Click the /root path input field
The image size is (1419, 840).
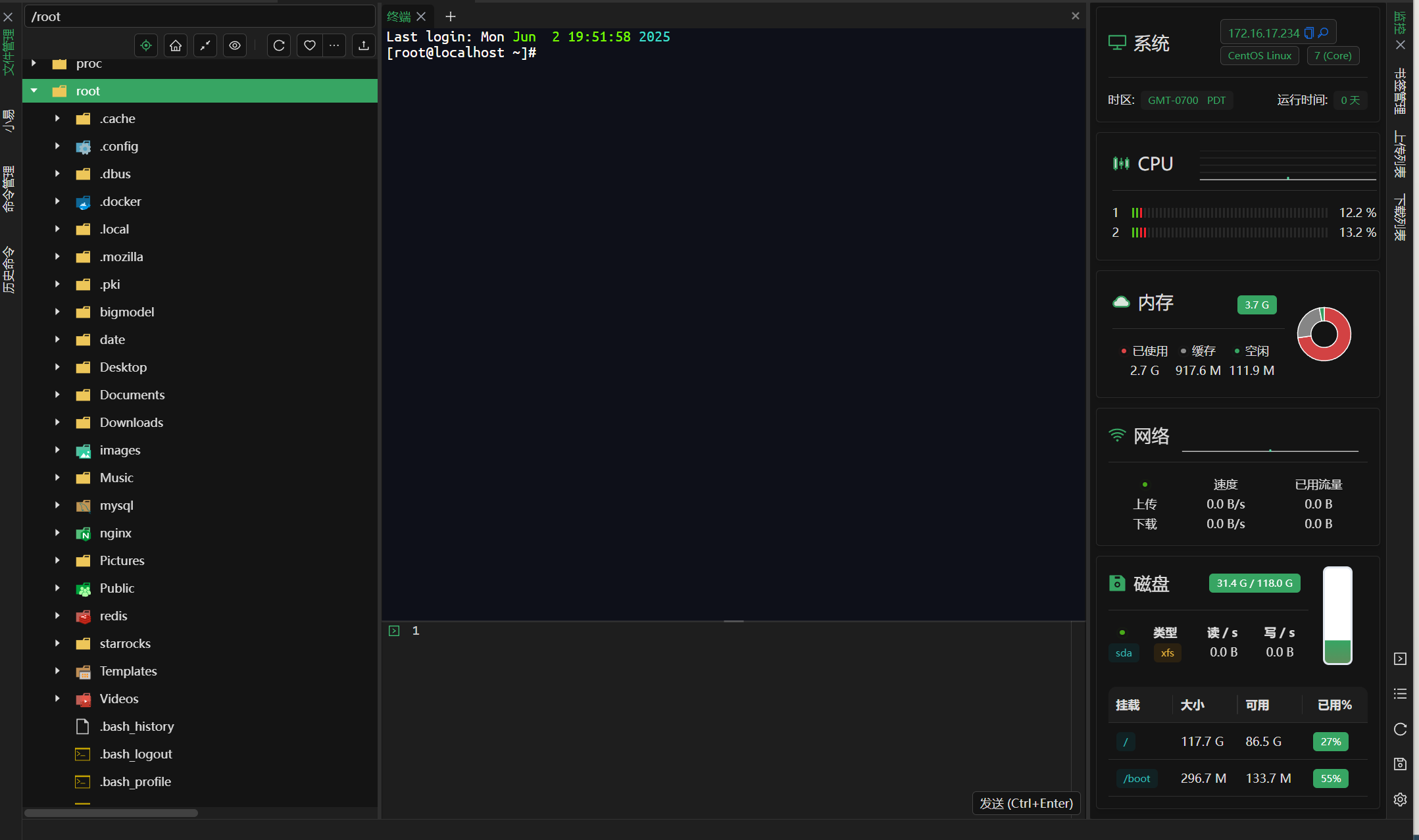[199, 16]
